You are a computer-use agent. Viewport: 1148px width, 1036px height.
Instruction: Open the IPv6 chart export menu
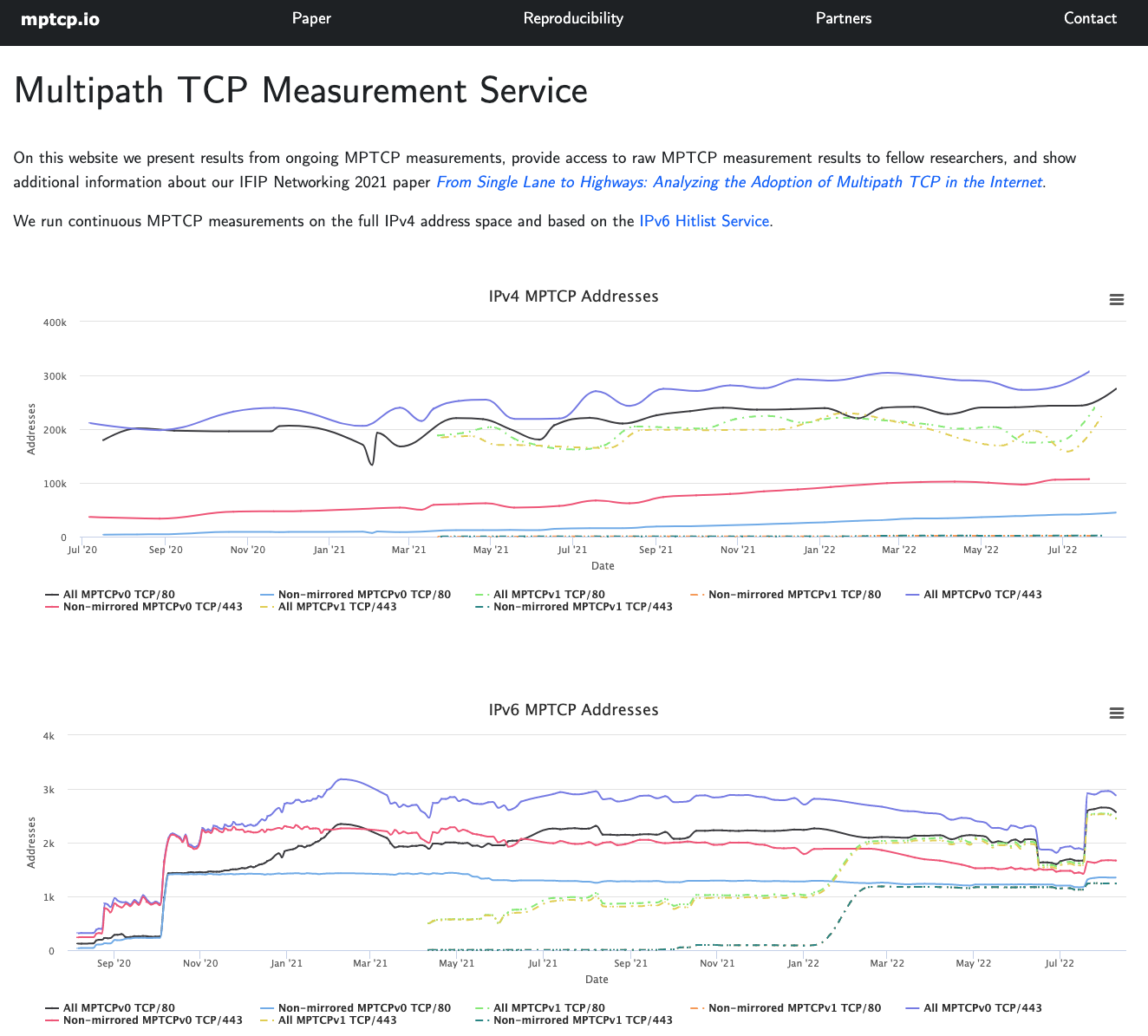(x=1117, y=713)
